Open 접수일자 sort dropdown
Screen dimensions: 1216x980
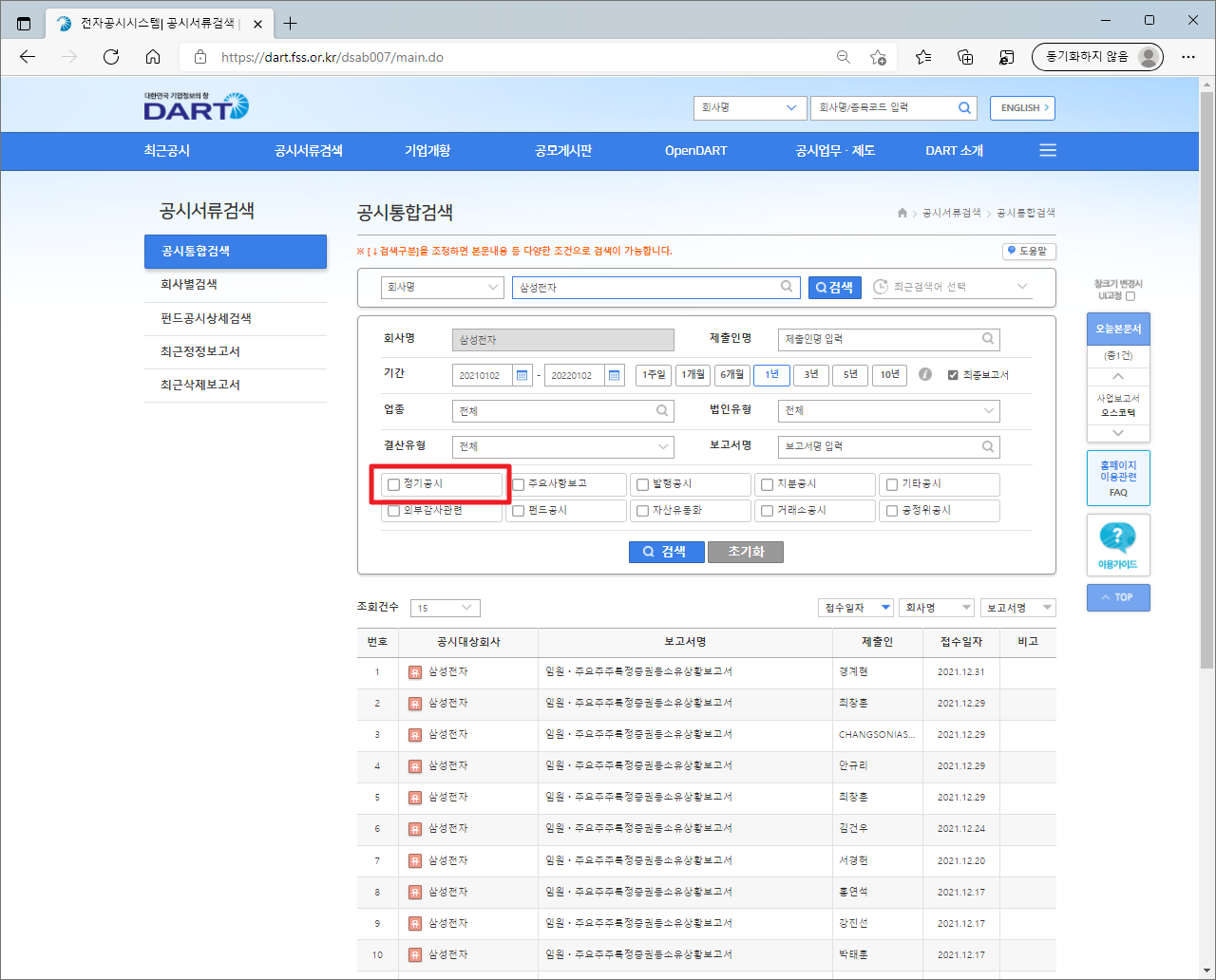click(x=855, y=608)
